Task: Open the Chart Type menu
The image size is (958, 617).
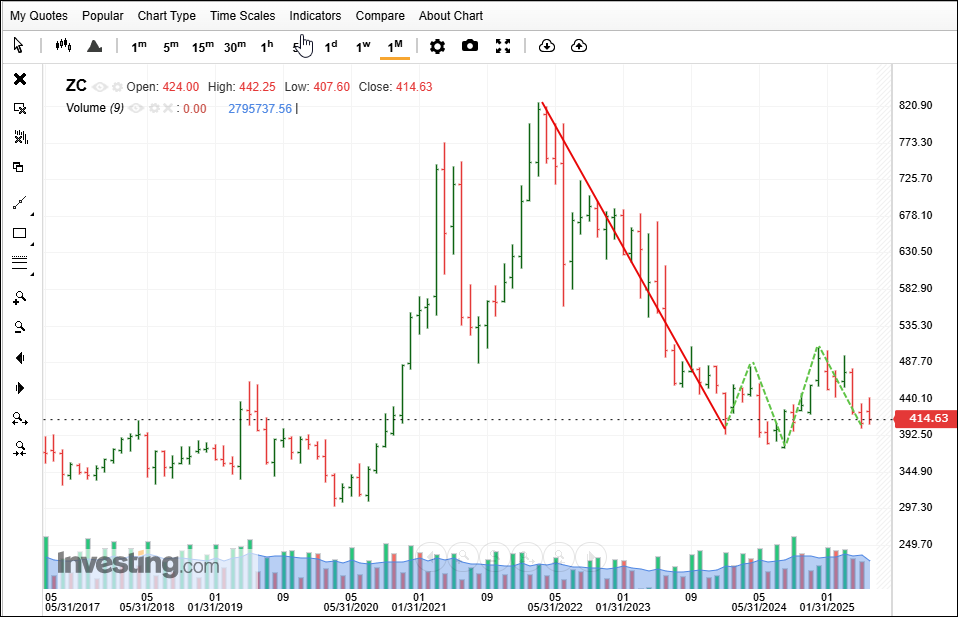Action: click(166, 16)
